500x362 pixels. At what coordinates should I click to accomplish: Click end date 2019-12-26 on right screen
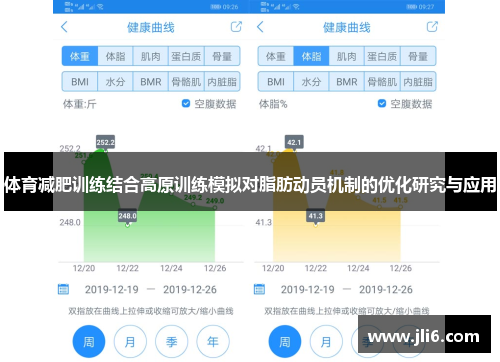(386, 289)
